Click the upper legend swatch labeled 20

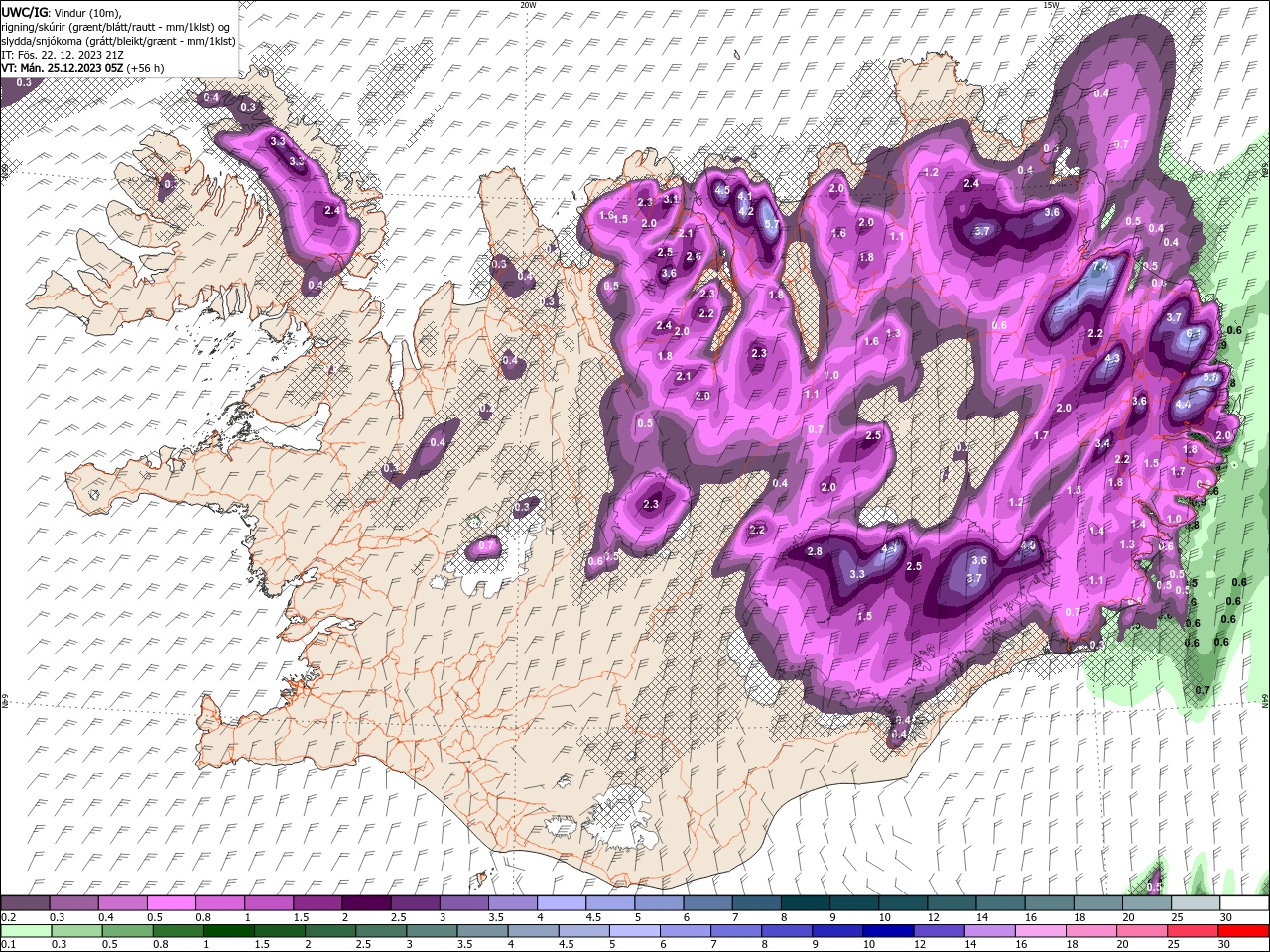pos(1146,903)
